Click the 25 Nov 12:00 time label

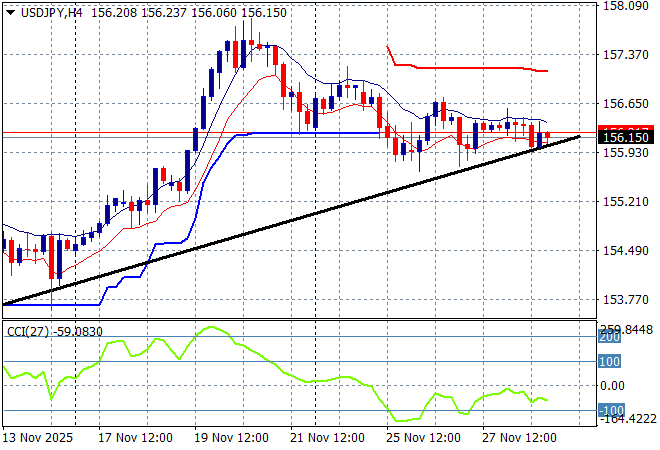point(424,437)
